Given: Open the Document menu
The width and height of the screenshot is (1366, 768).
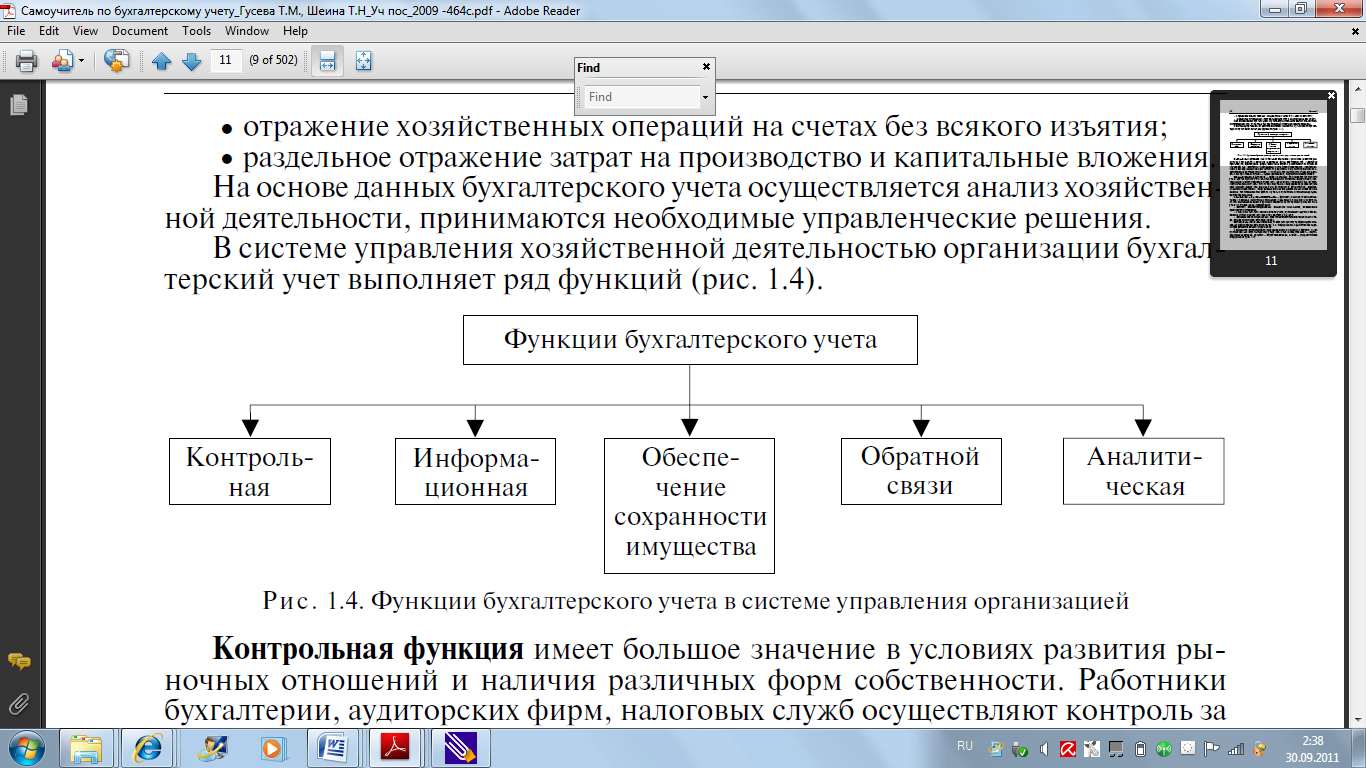Looking at the screenshot, I should [140, 31].
